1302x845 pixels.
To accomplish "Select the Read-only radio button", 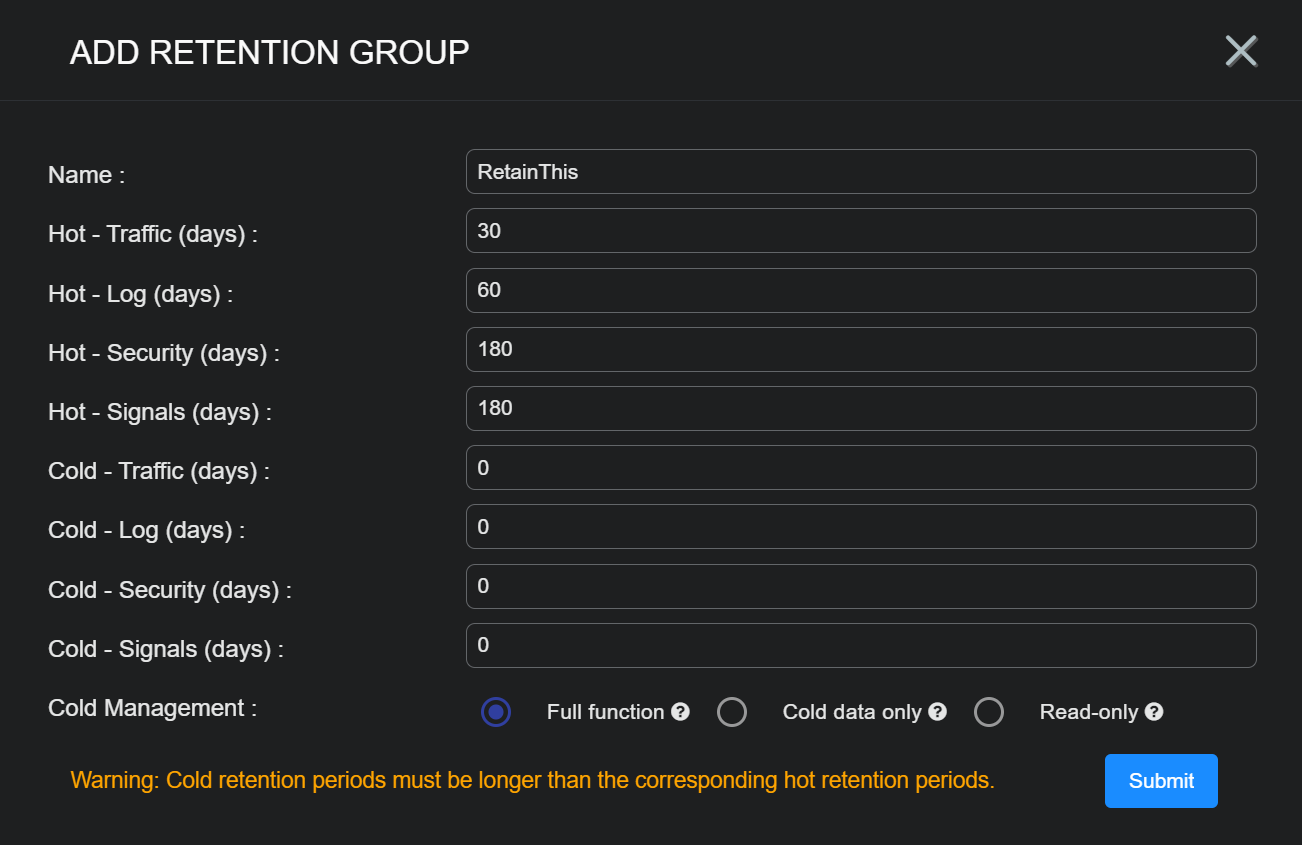I will click(989, 712).
